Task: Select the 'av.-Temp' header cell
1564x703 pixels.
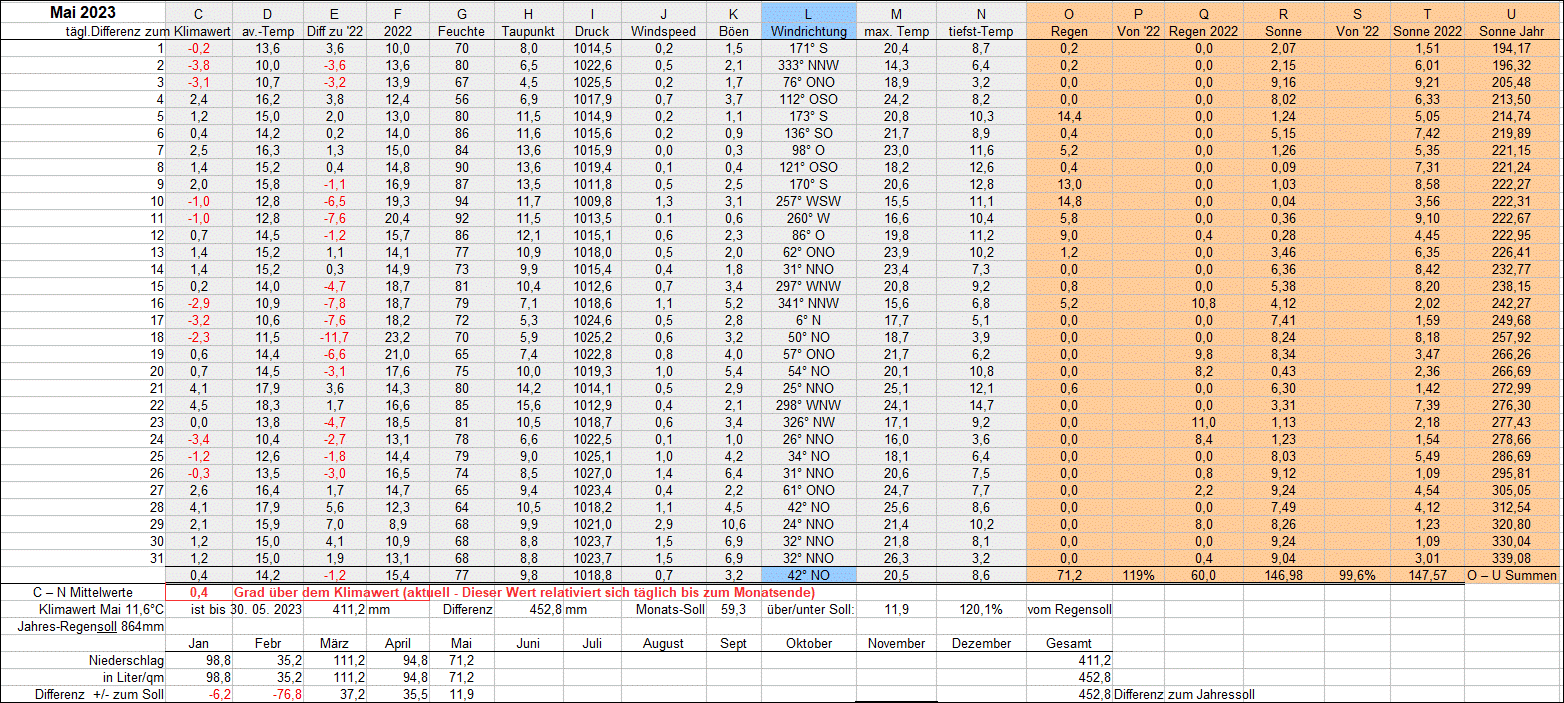Action: pyautogui.click(x=267, y=31)
